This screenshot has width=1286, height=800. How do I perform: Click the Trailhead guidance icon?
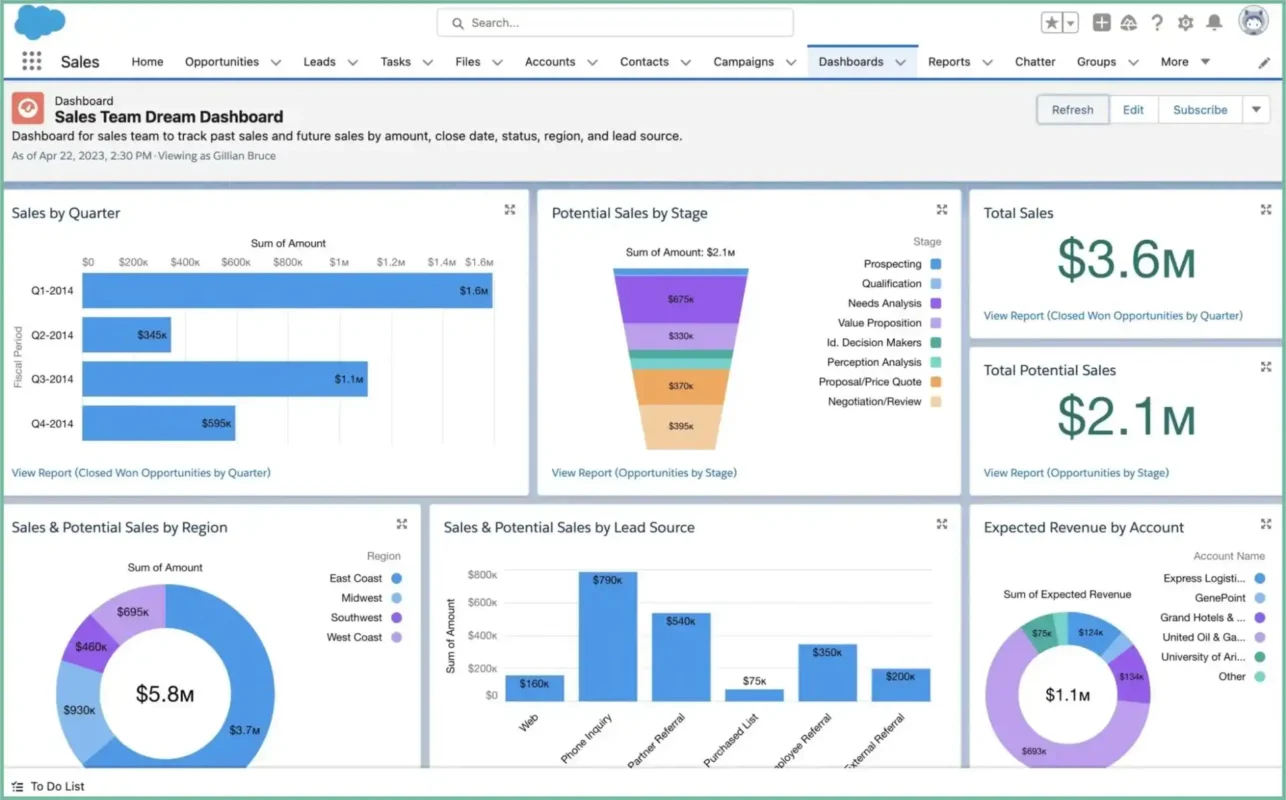point(1129,22)
